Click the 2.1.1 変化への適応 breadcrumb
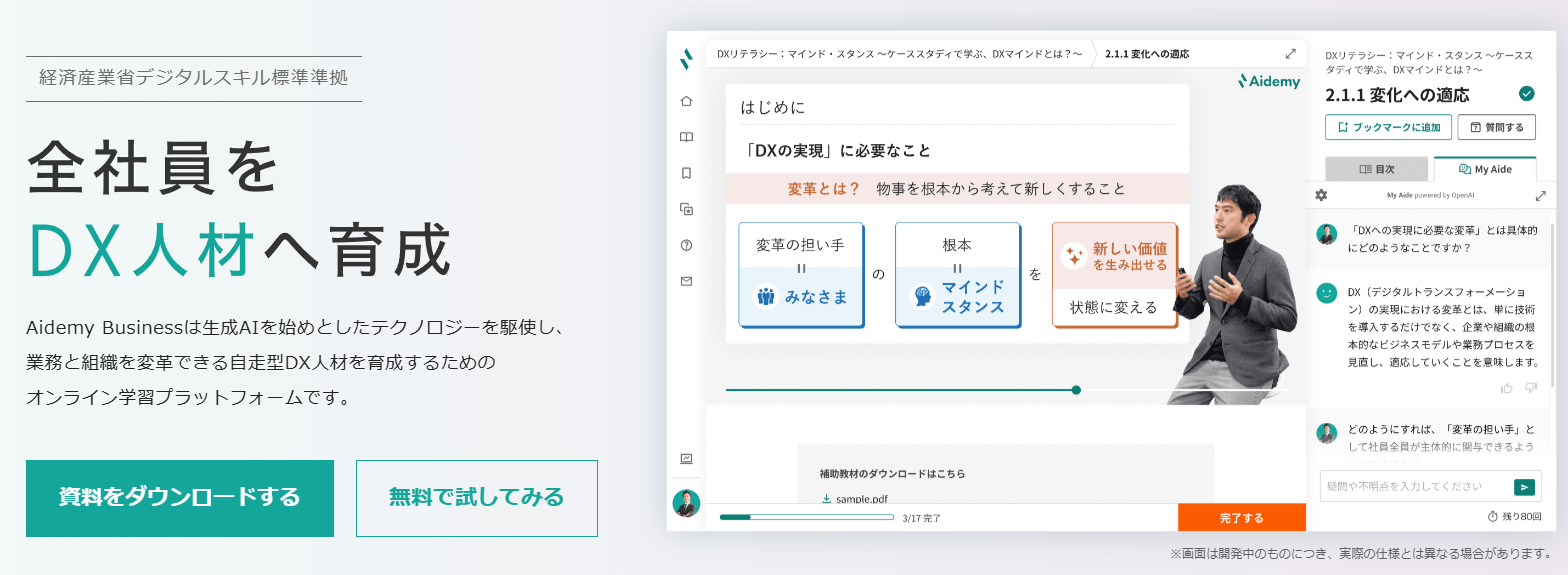The width and height of the screenshot is (1568, 575). click(1147, 54)
